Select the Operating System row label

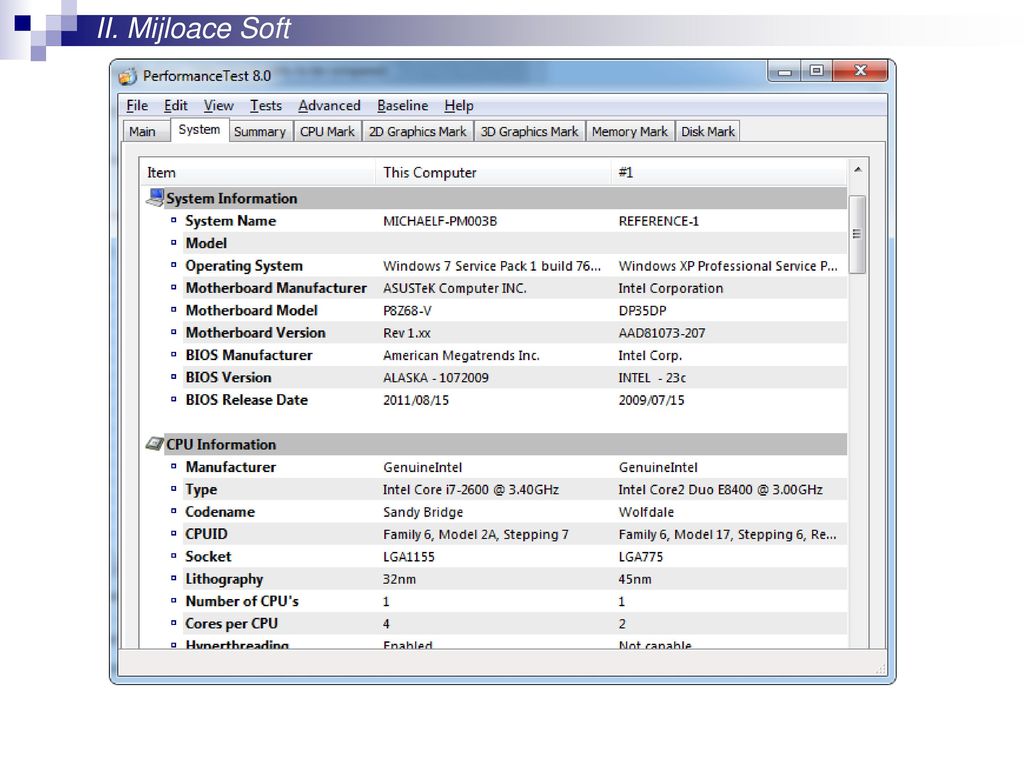click(244, 266)
